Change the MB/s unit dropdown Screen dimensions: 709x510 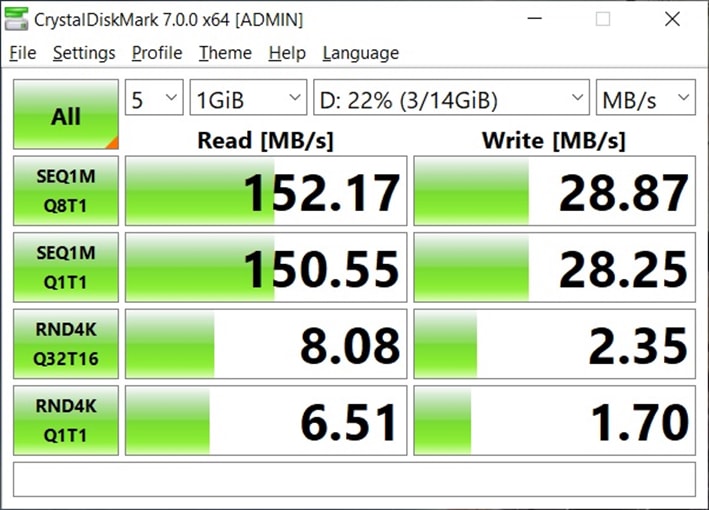point(645,99)
